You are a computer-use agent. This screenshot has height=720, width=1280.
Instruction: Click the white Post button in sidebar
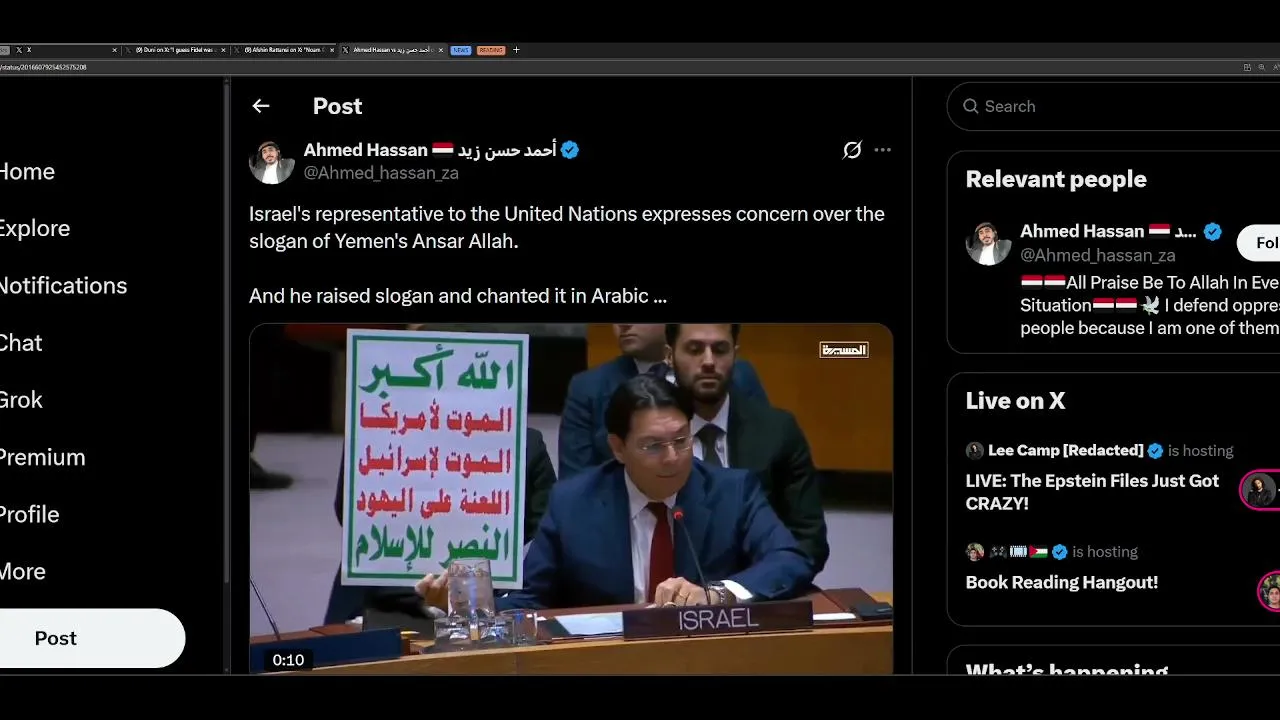(90, 638)
